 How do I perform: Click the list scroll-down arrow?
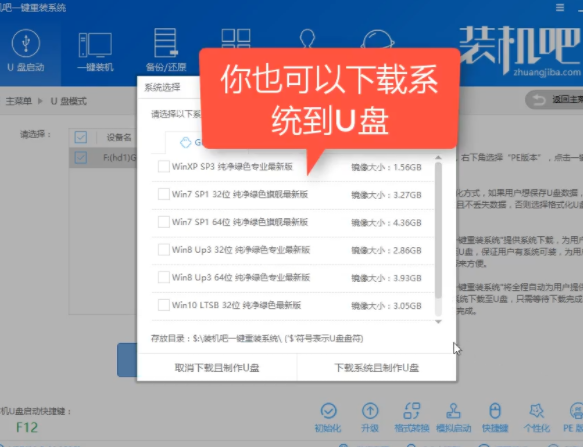pos(438,322)
